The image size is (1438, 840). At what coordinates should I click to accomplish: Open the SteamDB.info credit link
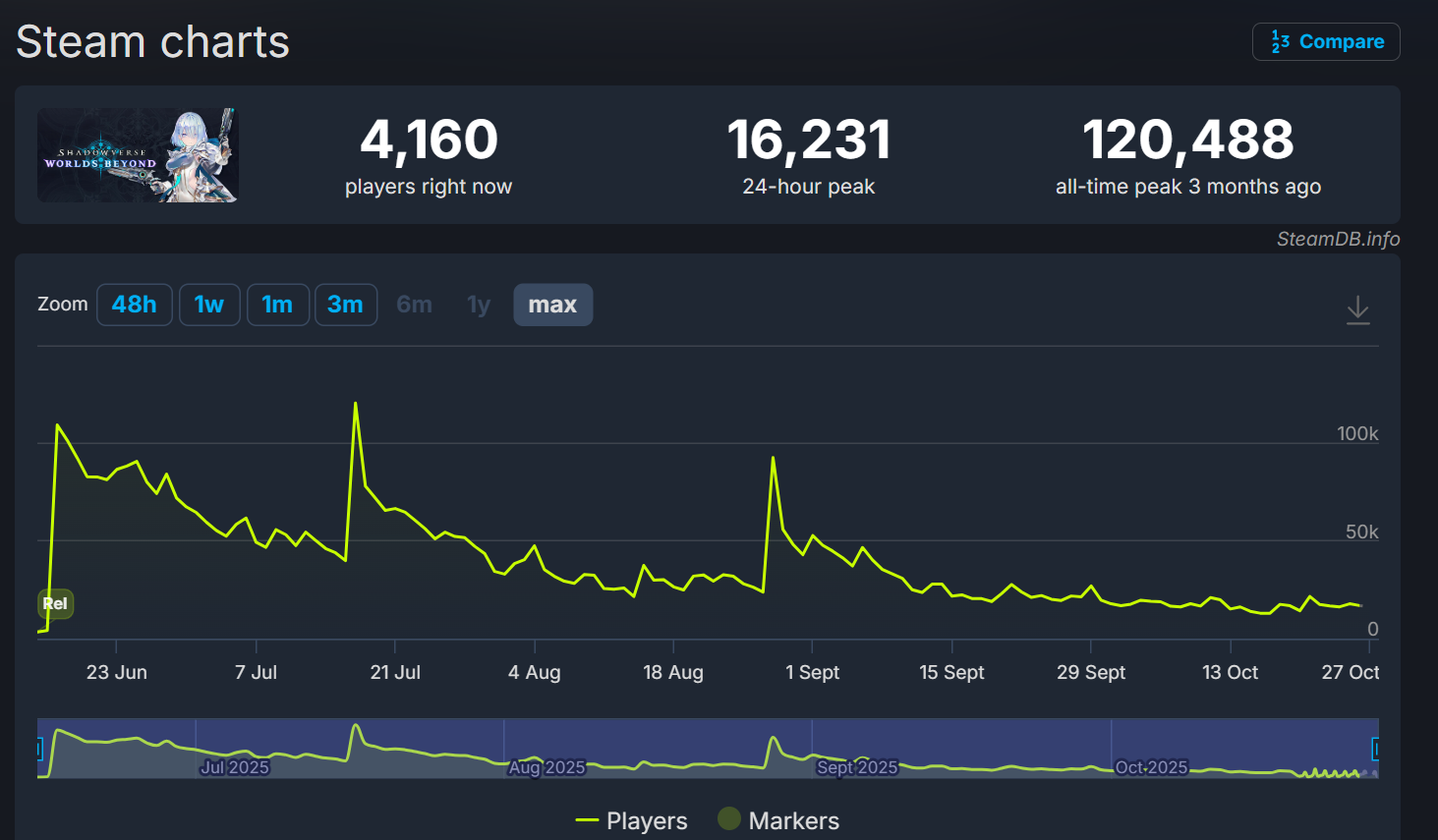tap(1338, 239)
